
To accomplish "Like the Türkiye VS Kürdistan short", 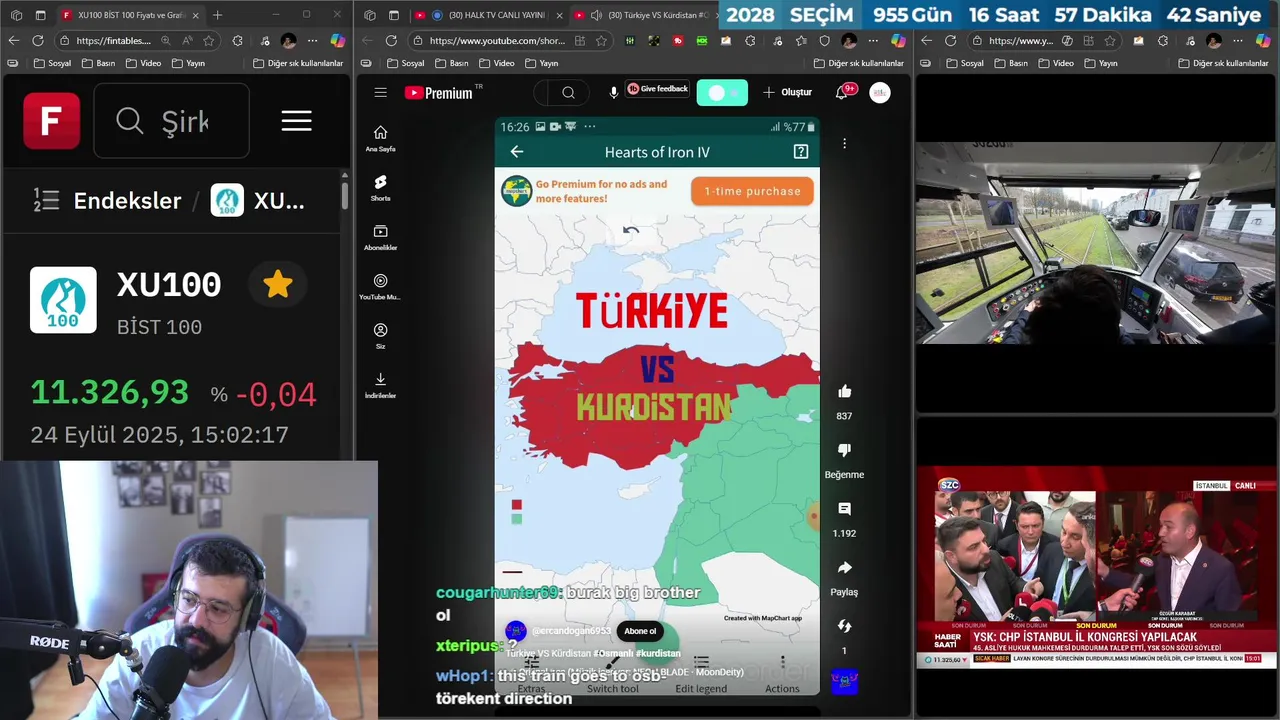I will point(844,392).
